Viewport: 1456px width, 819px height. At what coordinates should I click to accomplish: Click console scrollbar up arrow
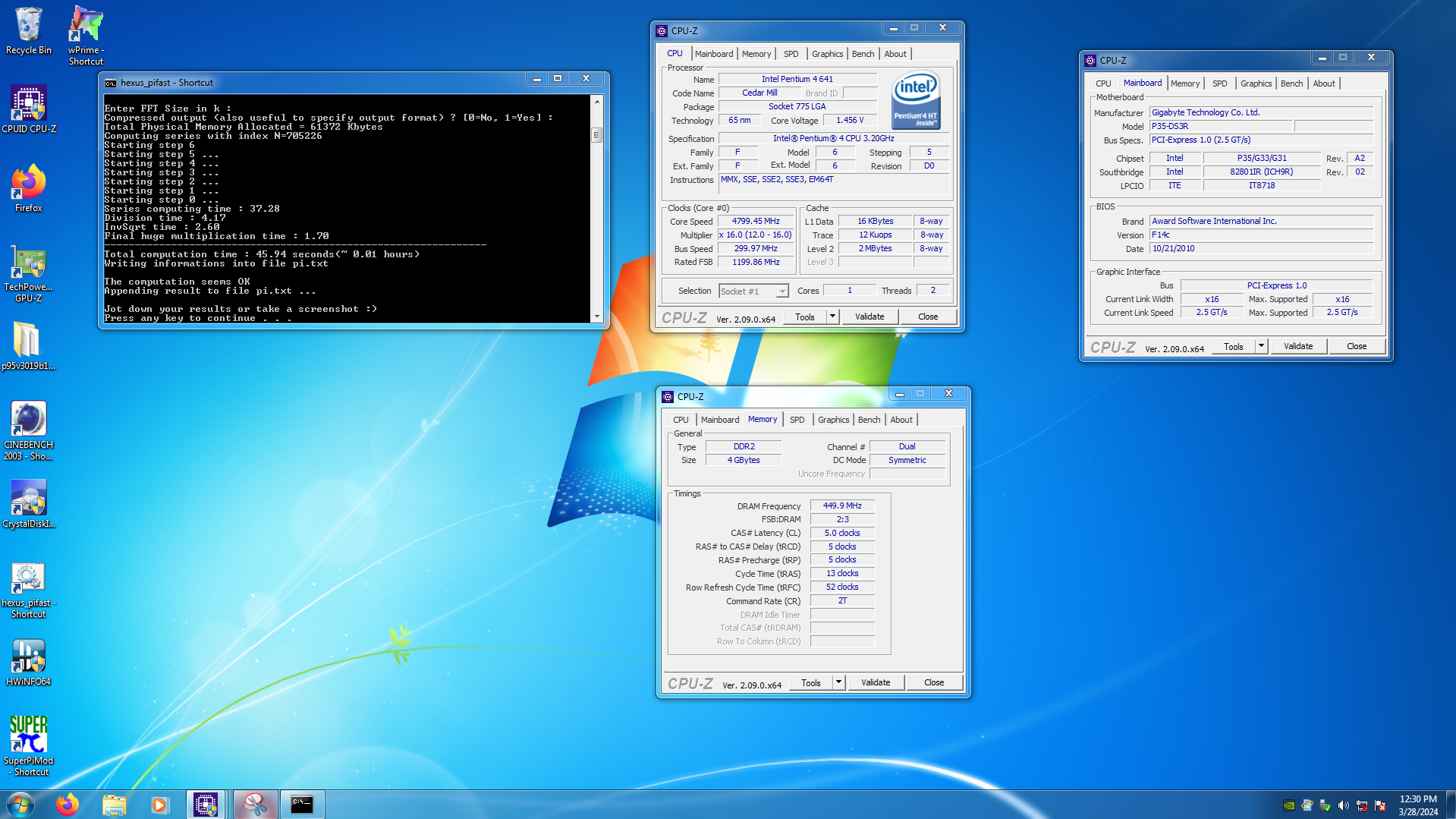(597, 101)
